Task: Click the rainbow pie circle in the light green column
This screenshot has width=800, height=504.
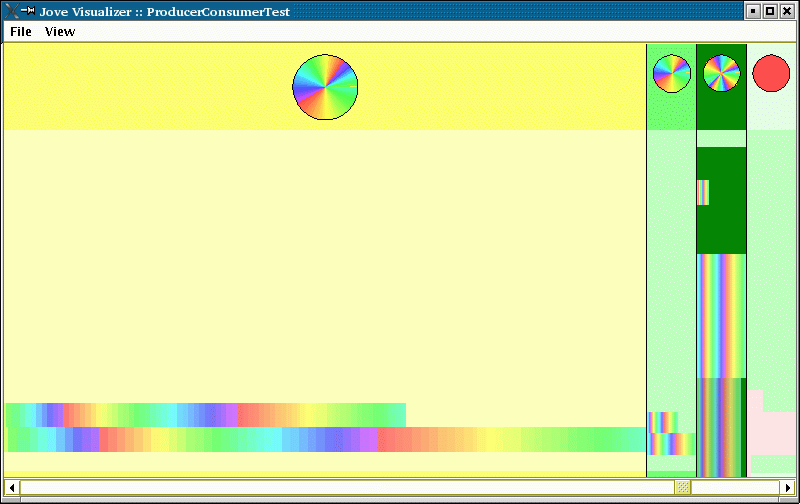Action: (671, 73)
